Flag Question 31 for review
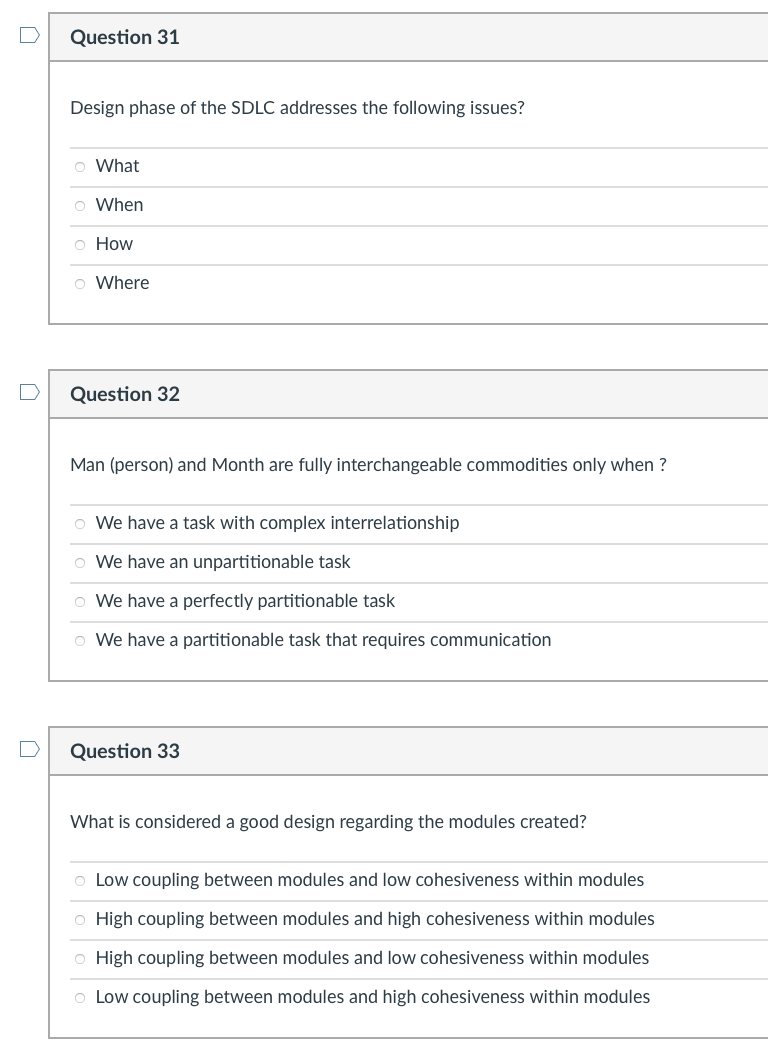 (29, 33)
